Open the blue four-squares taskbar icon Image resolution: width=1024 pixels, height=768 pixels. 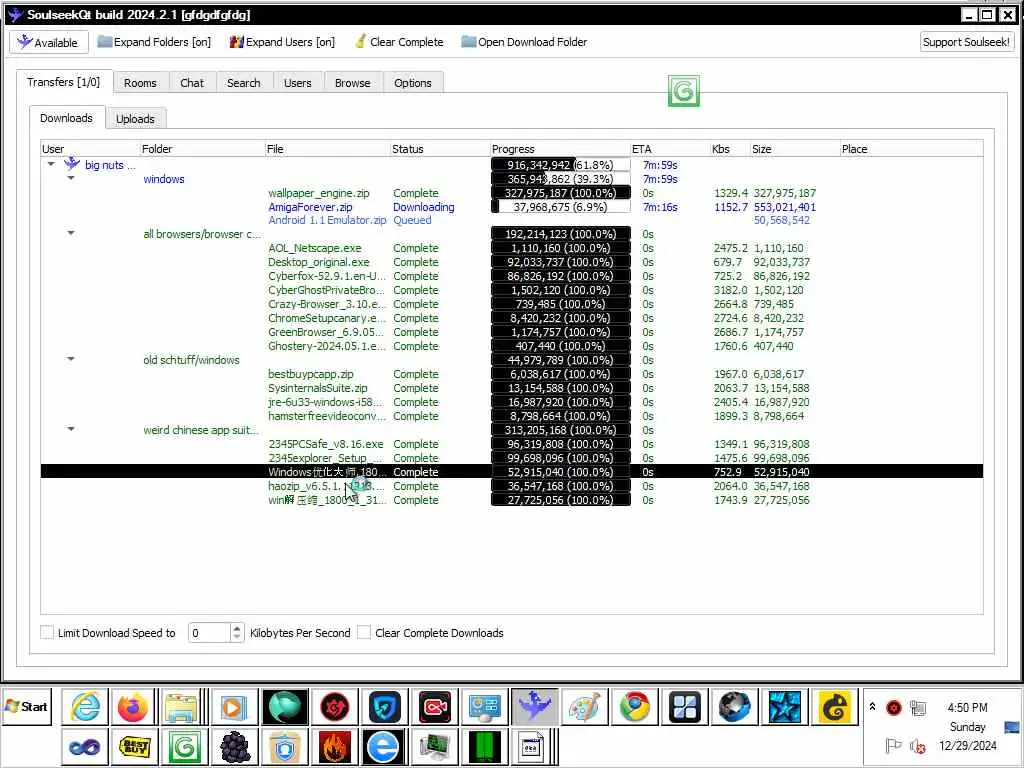[x=684, y=707]
